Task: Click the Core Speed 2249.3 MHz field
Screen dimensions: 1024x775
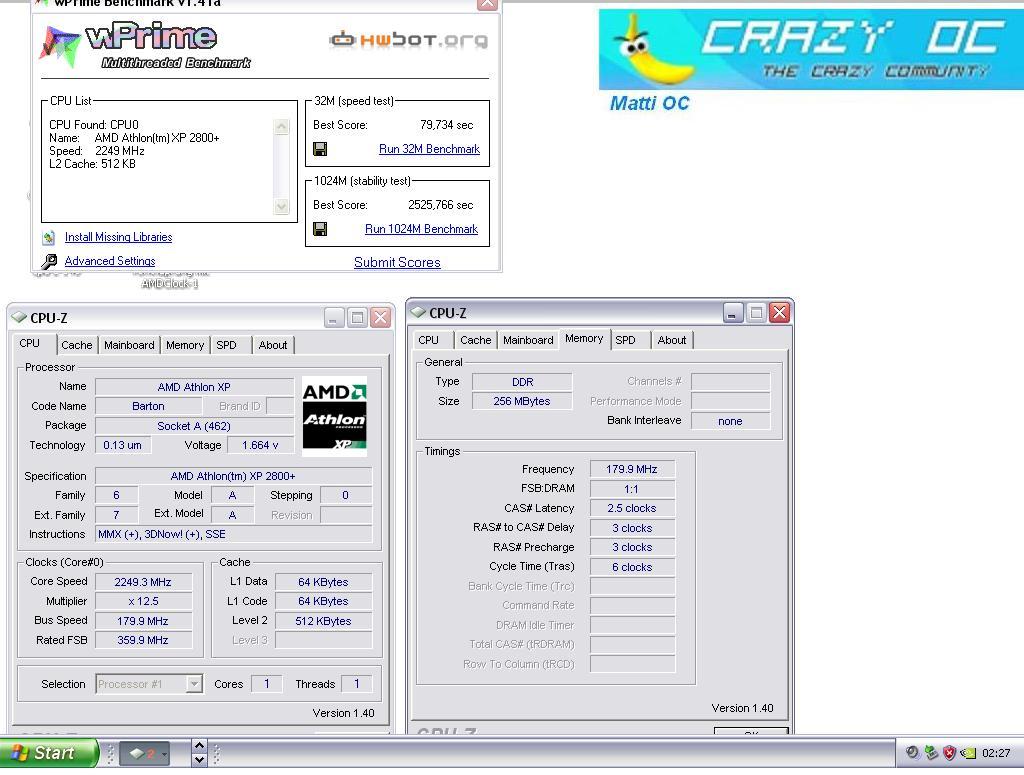Action: click(x=144, y=582)
